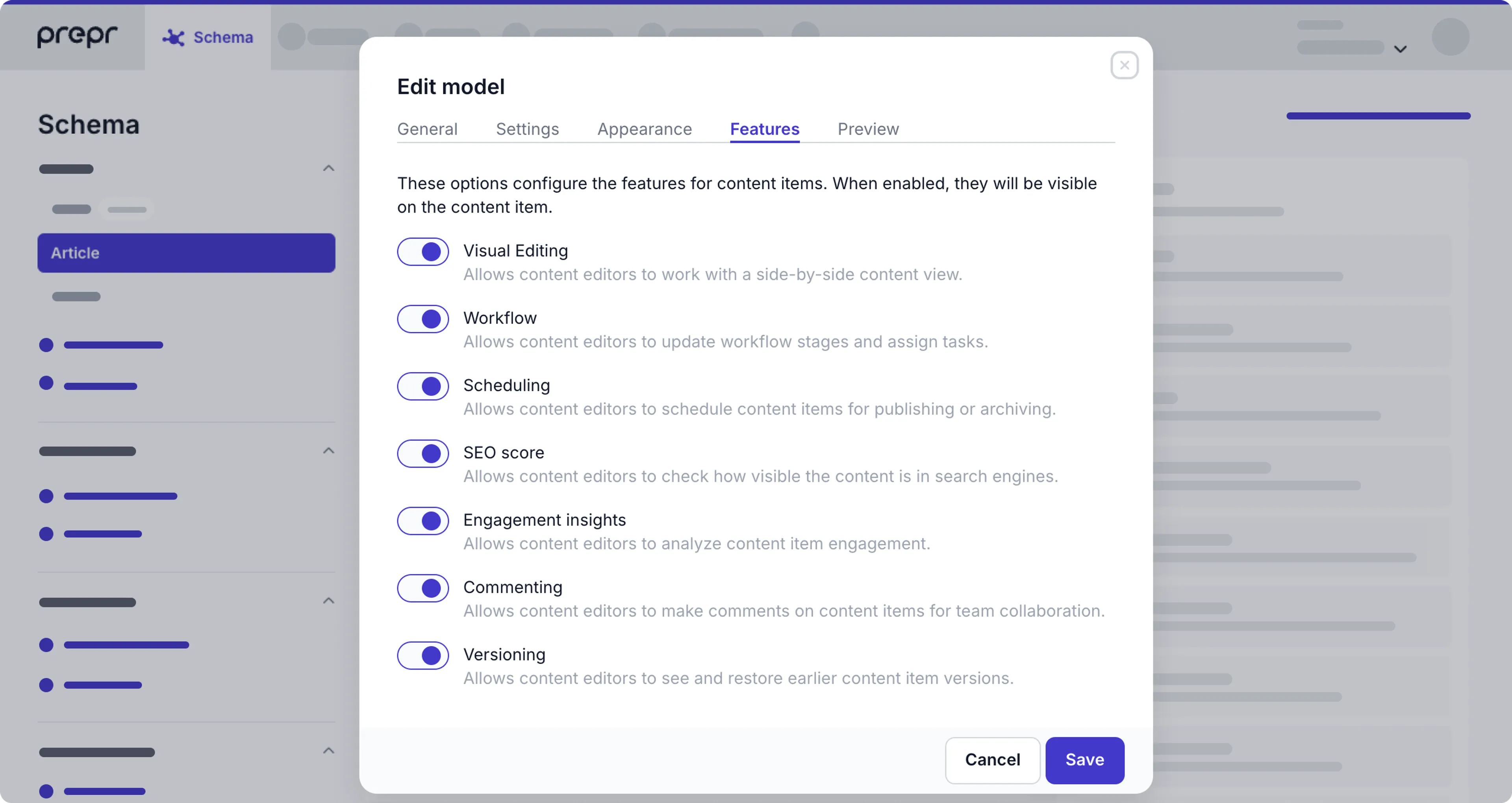Toggle Scheduling off
The image size is (1512, 803).
pyautogui.click(x=422, y=386)
